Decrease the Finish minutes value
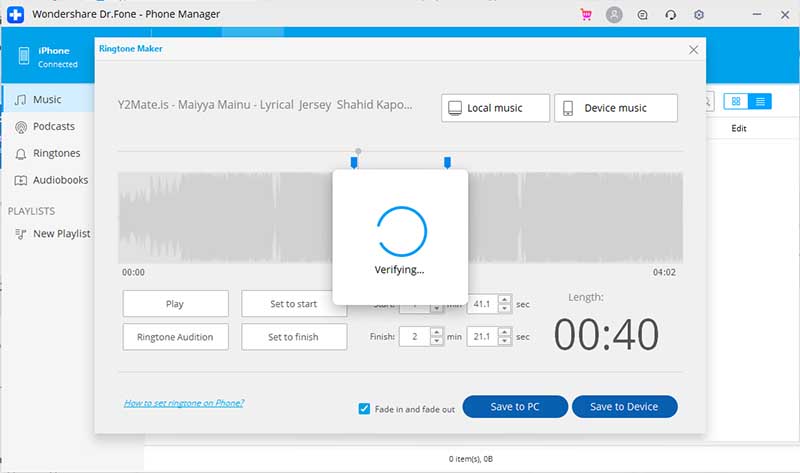The image size is (800, 473). [436, 341]
